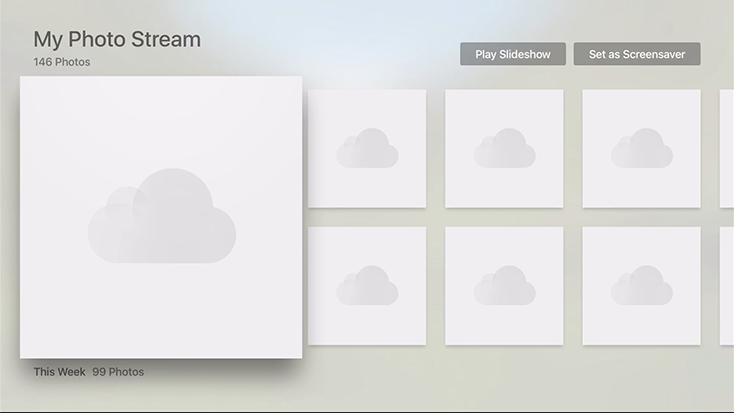The width and height of the screenshot is (734, 413).
Task: Select the third full thumbnail in bottom row
Action: [641, 286]
